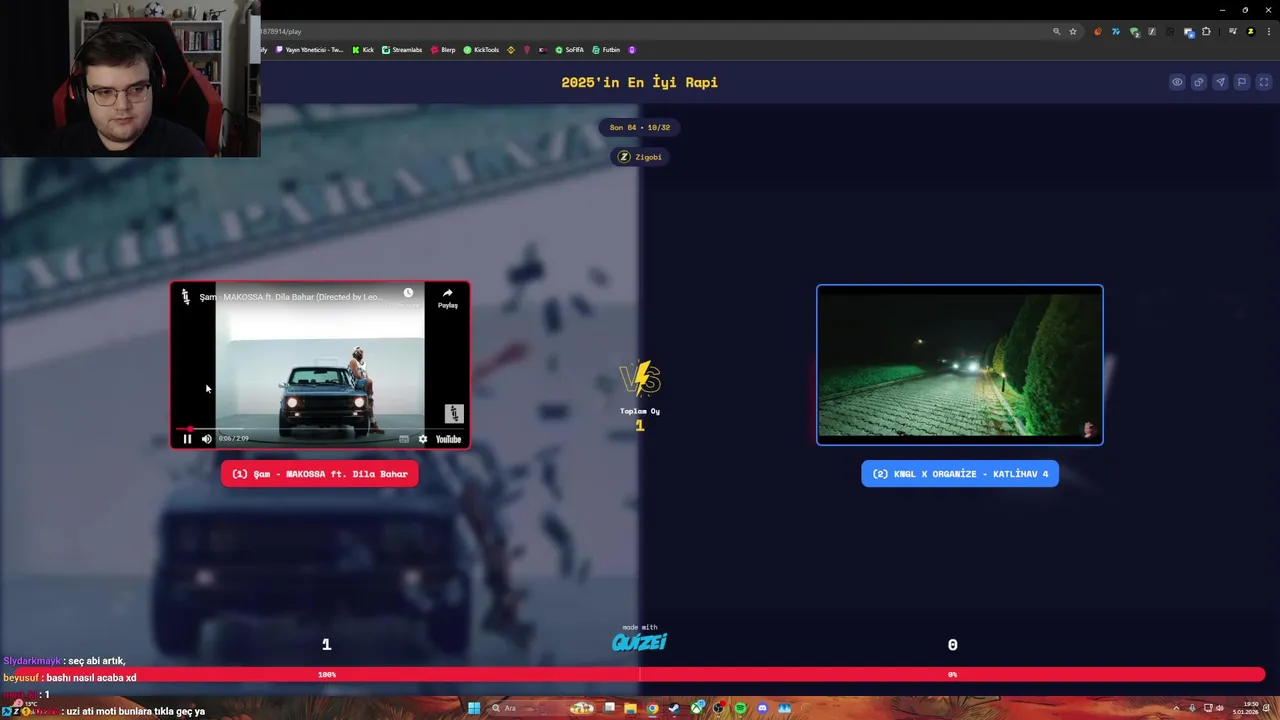Open the Chrome three-dot menu

(1269, 32)
